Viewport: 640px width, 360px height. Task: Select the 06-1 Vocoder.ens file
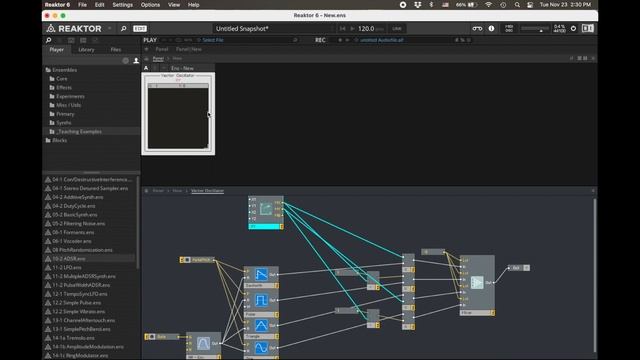coord(72,241)
